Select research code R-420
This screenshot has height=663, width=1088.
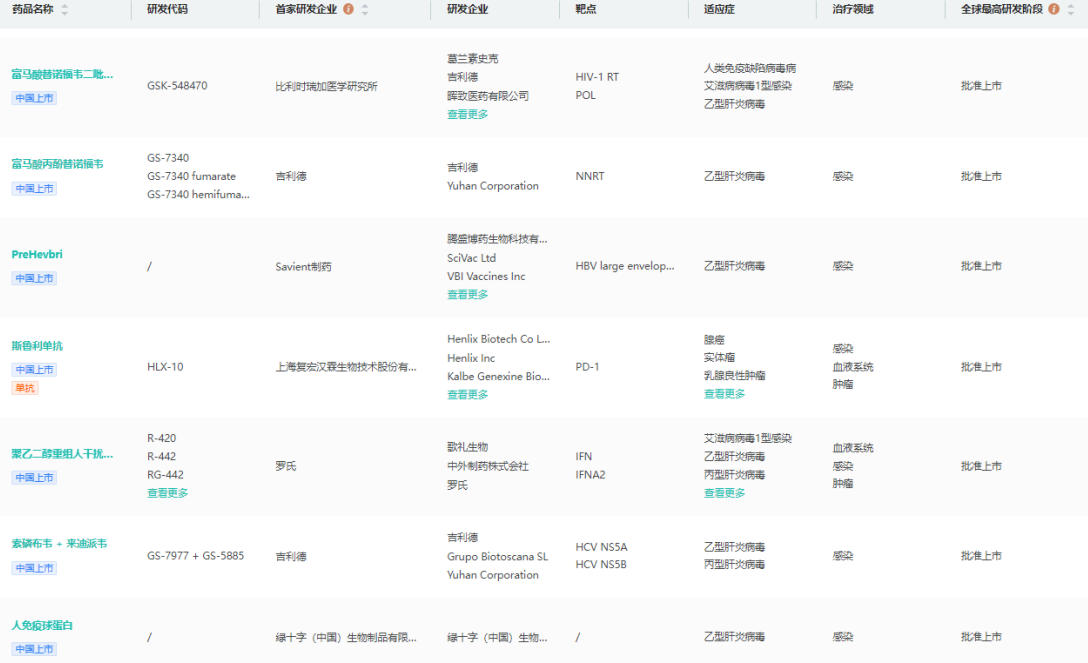pos(162,438)
